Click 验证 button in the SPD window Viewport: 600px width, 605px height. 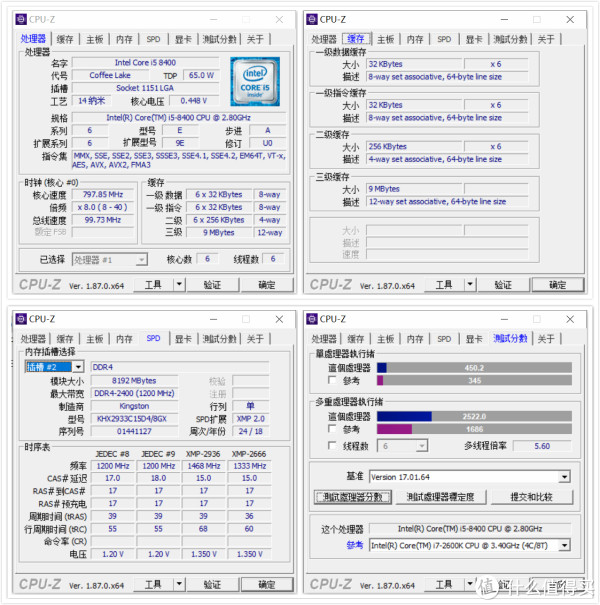point(212,584)
